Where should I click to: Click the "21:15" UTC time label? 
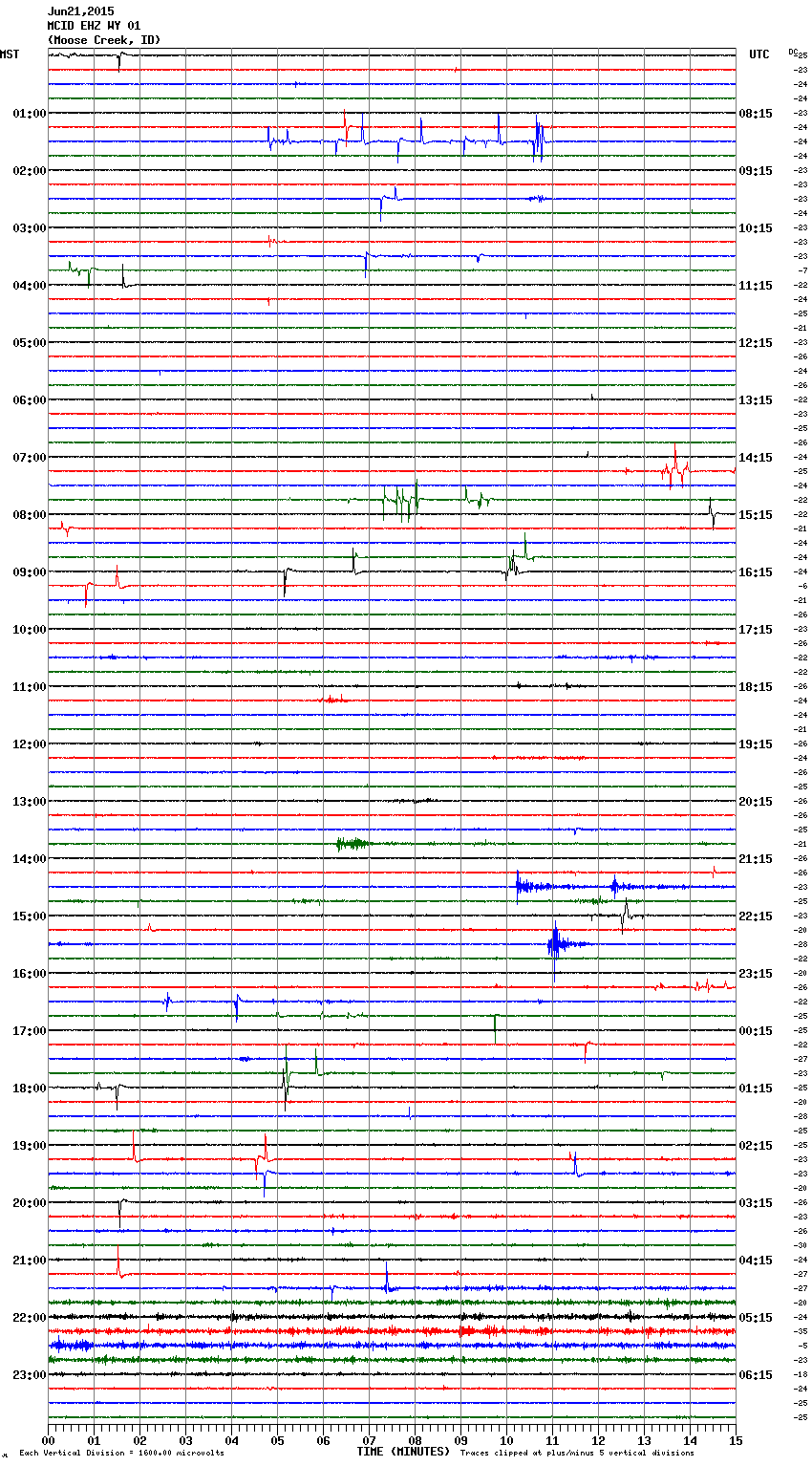(756, 859)
